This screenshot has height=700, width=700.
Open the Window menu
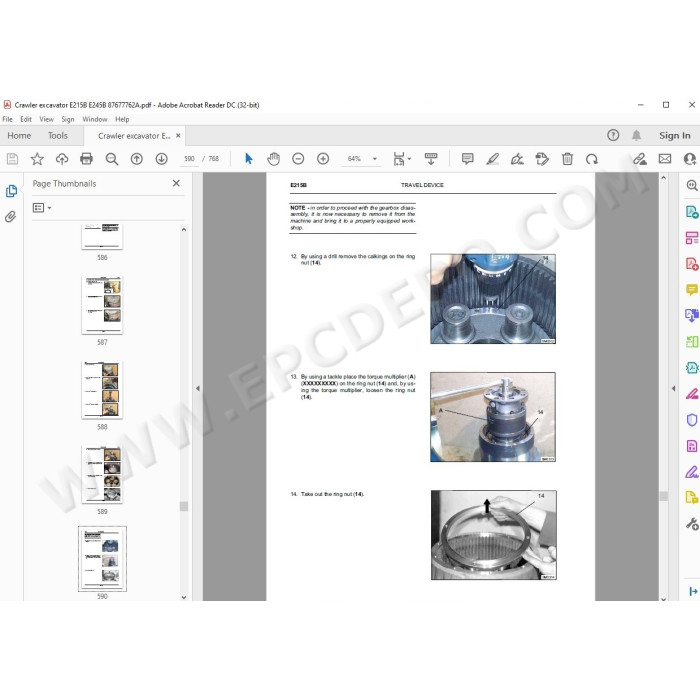pos(95,119)
